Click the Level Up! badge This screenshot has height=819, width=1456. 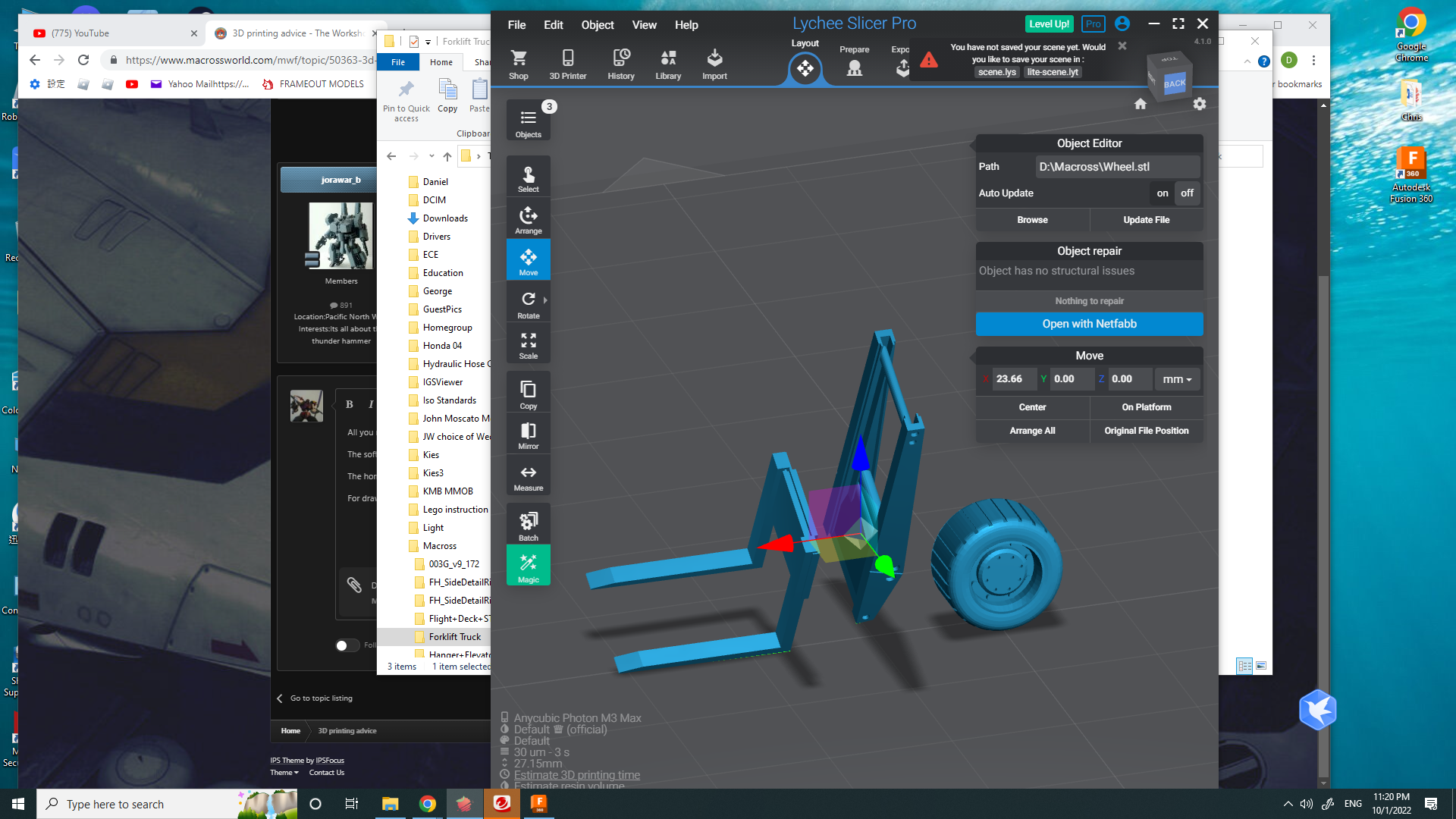1050,24
